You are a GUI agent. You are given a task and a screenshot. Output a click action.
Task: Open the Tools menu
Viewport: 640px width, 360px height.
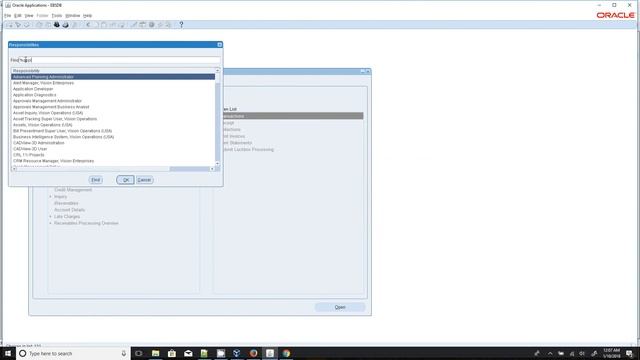tap(57, 16)
